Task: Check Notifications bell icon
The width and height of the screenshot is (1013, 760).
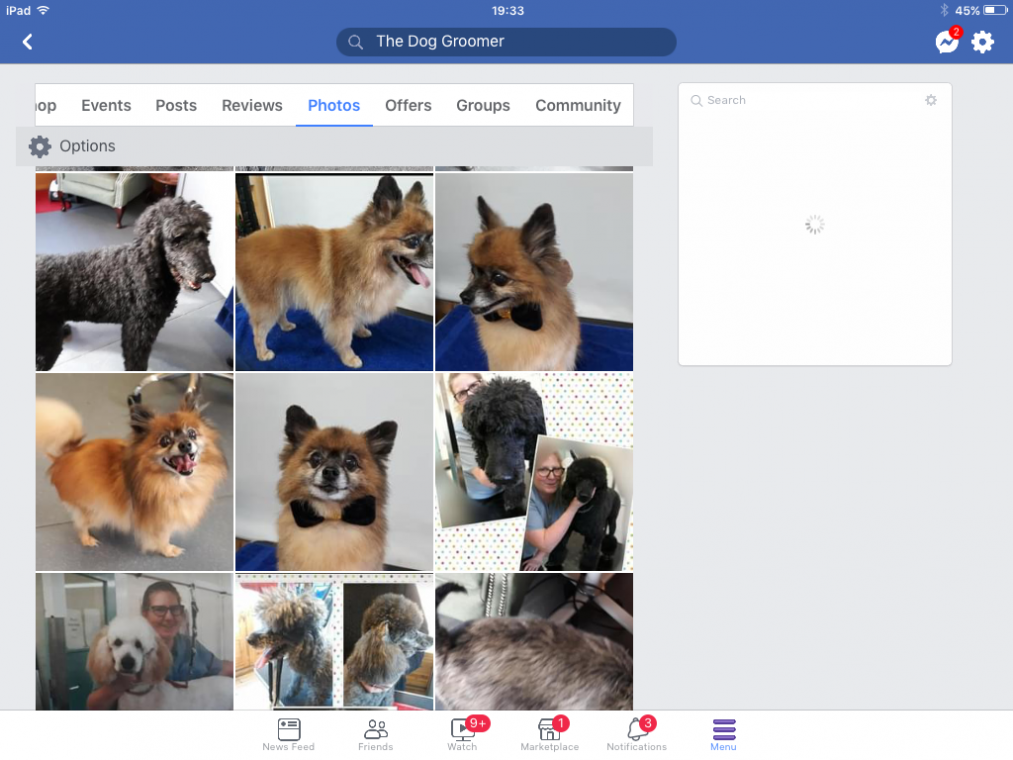Action: (636, 734)
